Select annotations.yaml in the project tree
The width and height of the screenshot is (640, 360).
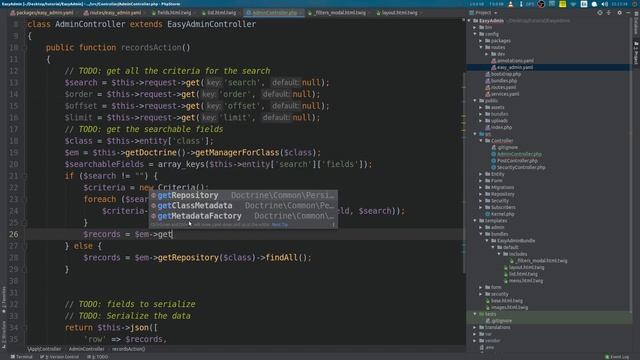512,60
